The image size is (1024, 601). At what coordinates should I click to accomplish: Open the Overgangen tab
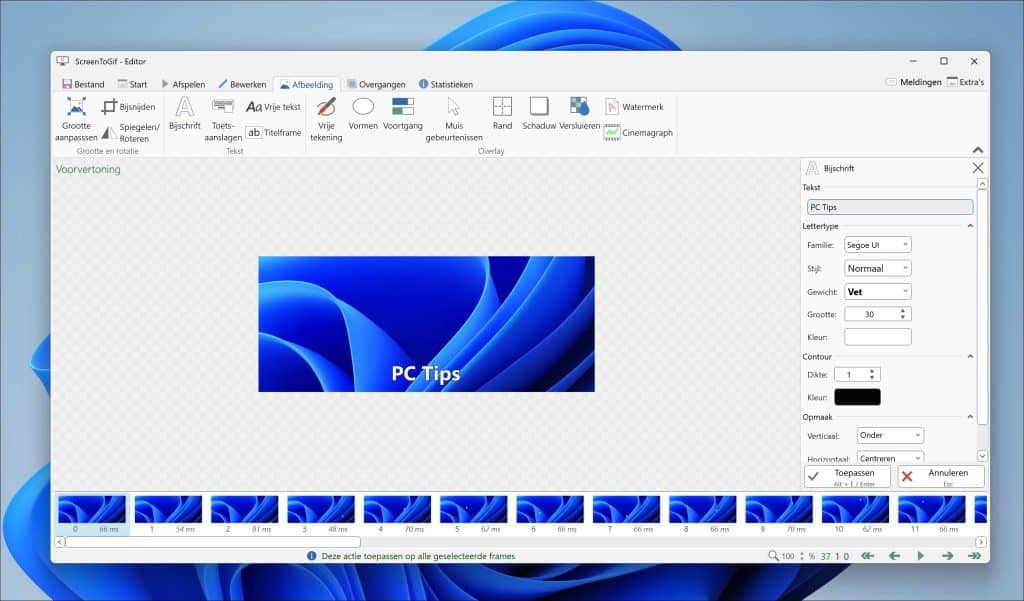376,84
